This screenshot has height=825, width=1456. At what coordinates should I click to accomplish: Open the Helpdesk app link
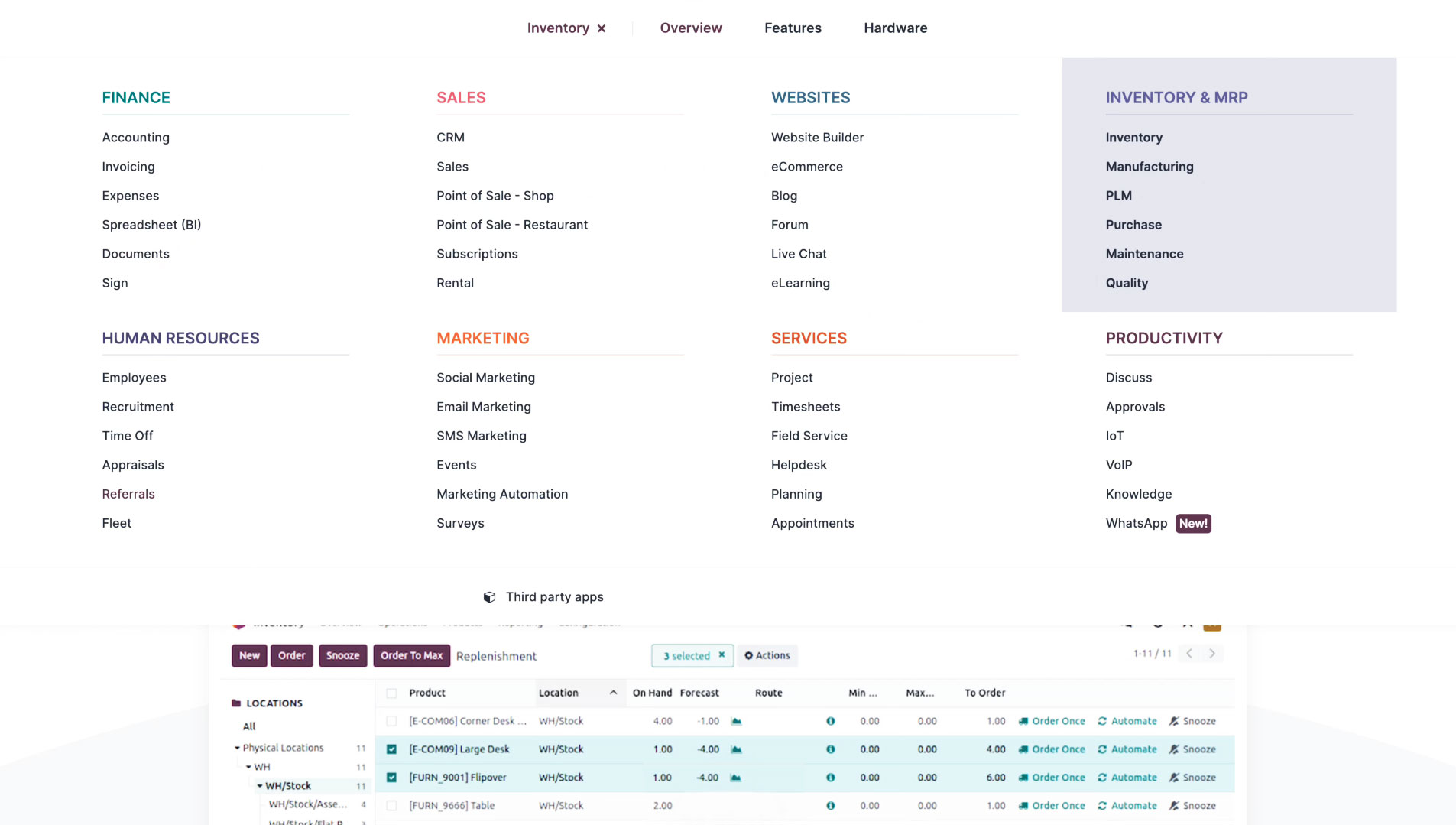pos(799,465)
